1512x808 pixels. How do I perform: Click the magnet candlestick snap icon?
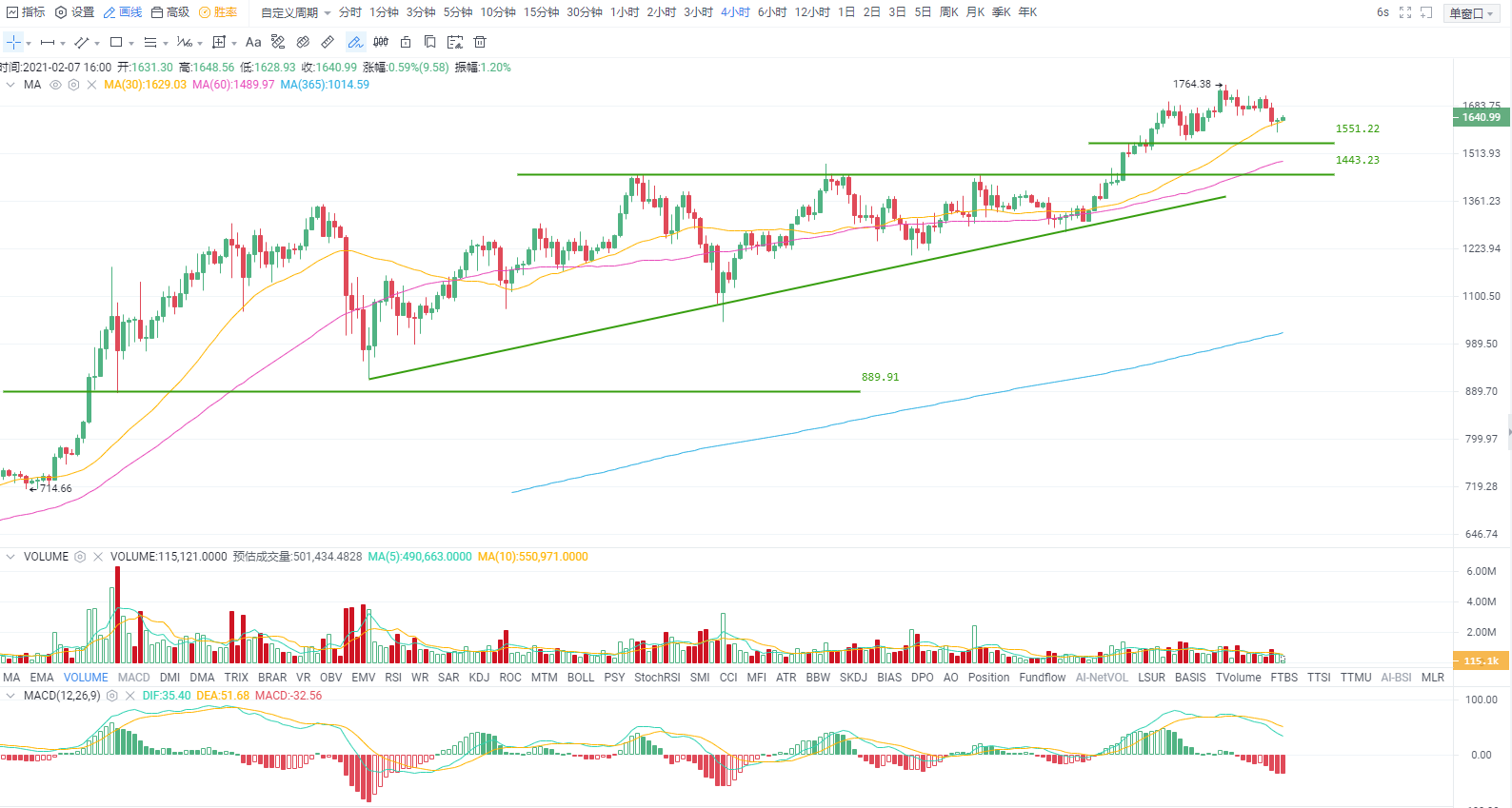(x=381, y=42)
